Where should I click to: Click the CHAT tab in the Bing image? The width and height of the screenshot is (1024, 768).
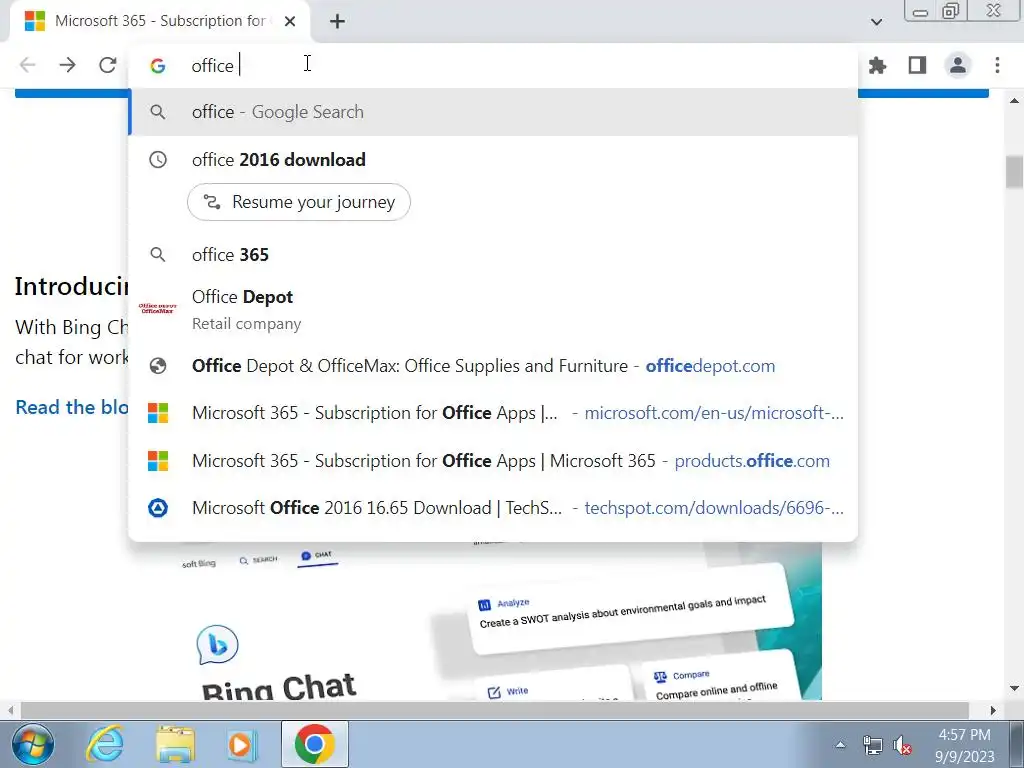point(317,556)
